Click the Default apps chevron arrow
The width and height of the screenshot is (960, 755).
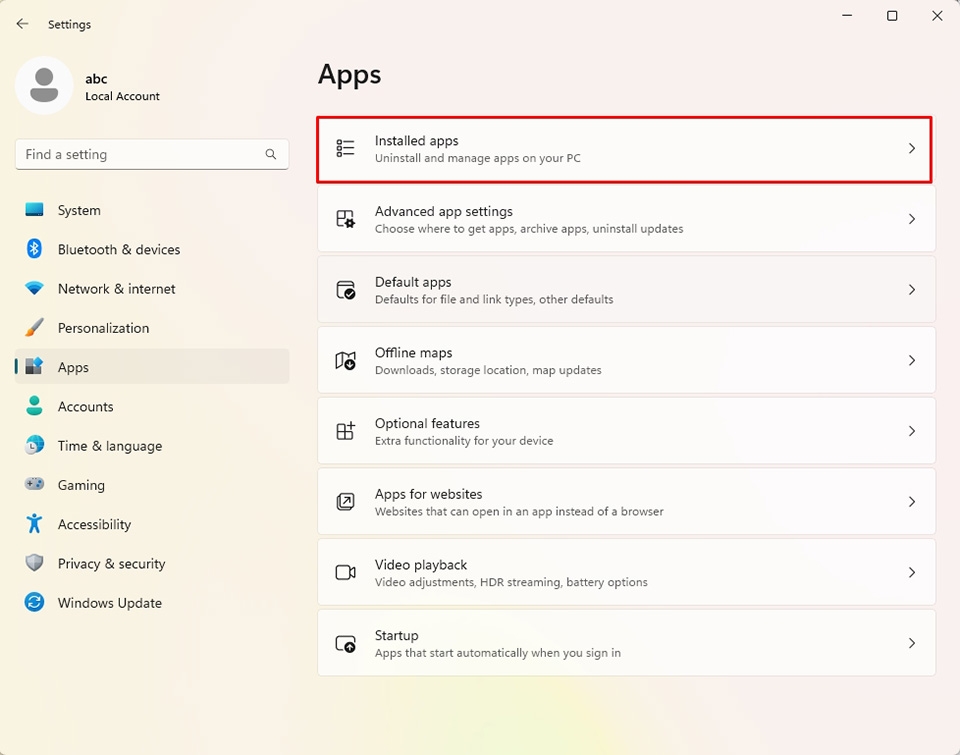click(x=912, y=290)
